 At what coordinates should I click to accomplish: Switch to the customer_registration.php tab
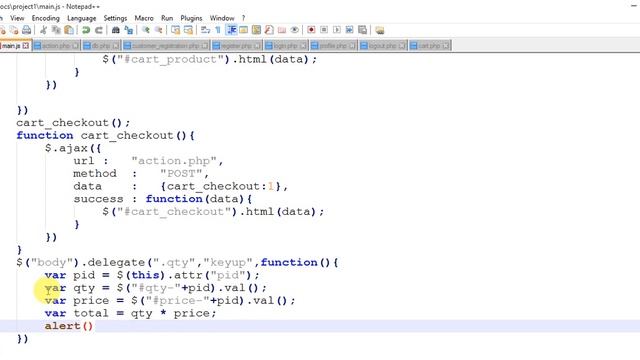tap(165, 46)
